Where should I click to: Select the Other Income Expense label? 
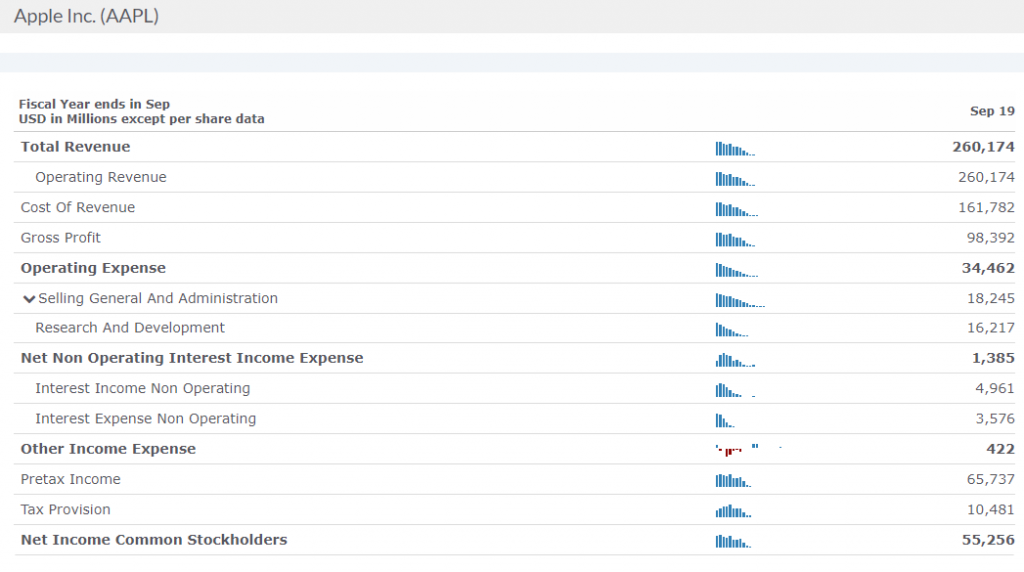pyautogui.click(x=108, y=449)
